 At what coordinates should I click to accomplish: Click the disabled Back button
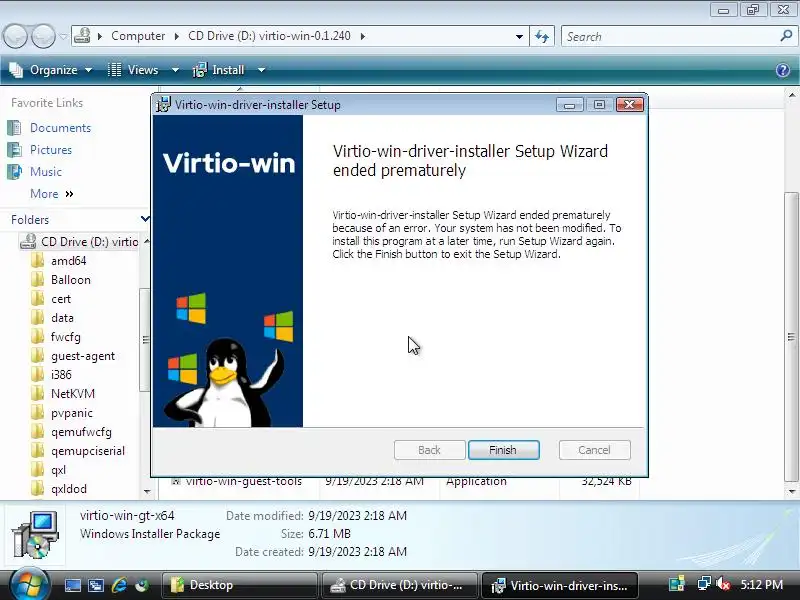point(430,450)
